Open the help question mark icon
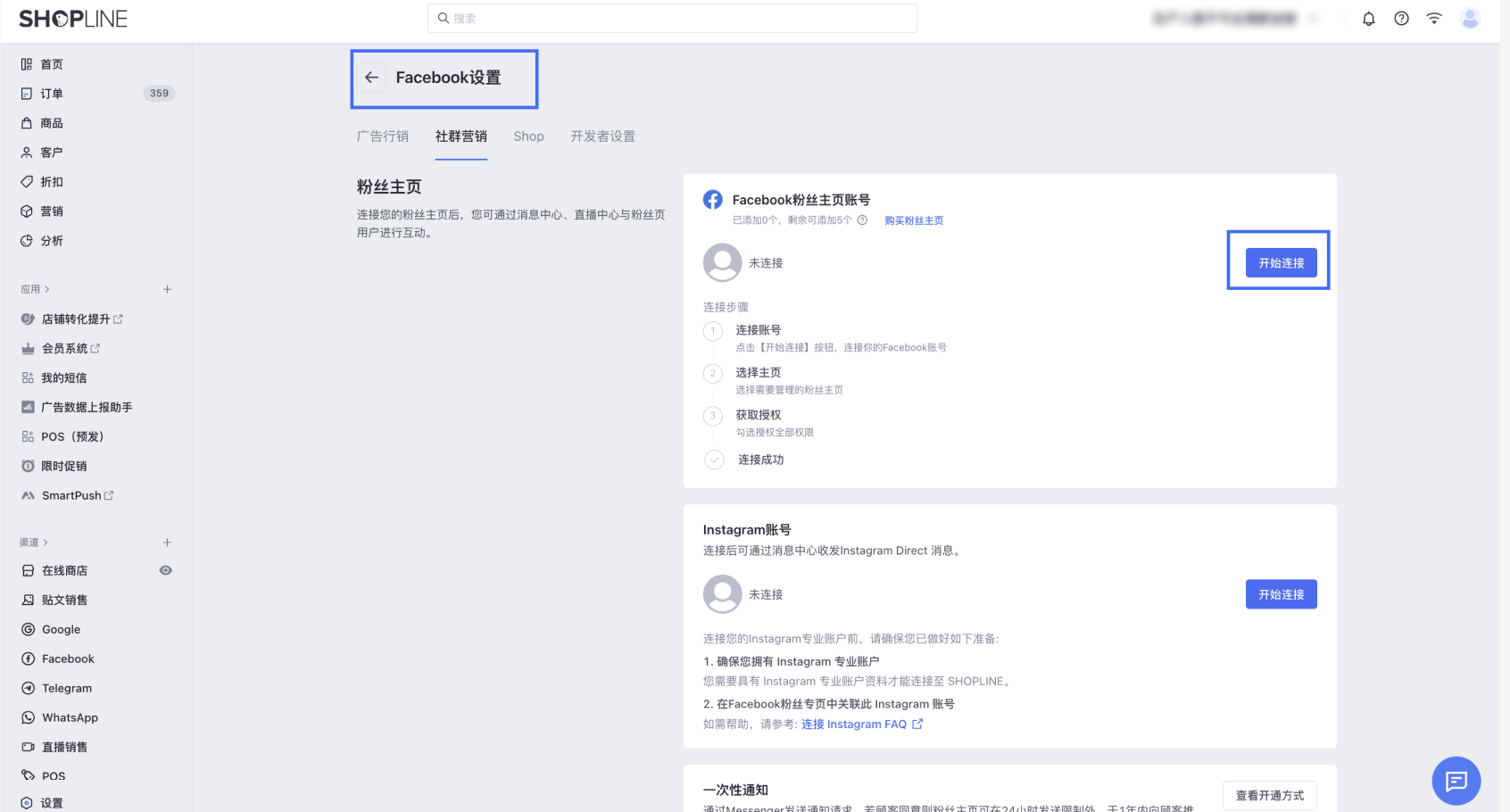The width and height of the screenshot is (1510, 812). (x=1402, y=19)
